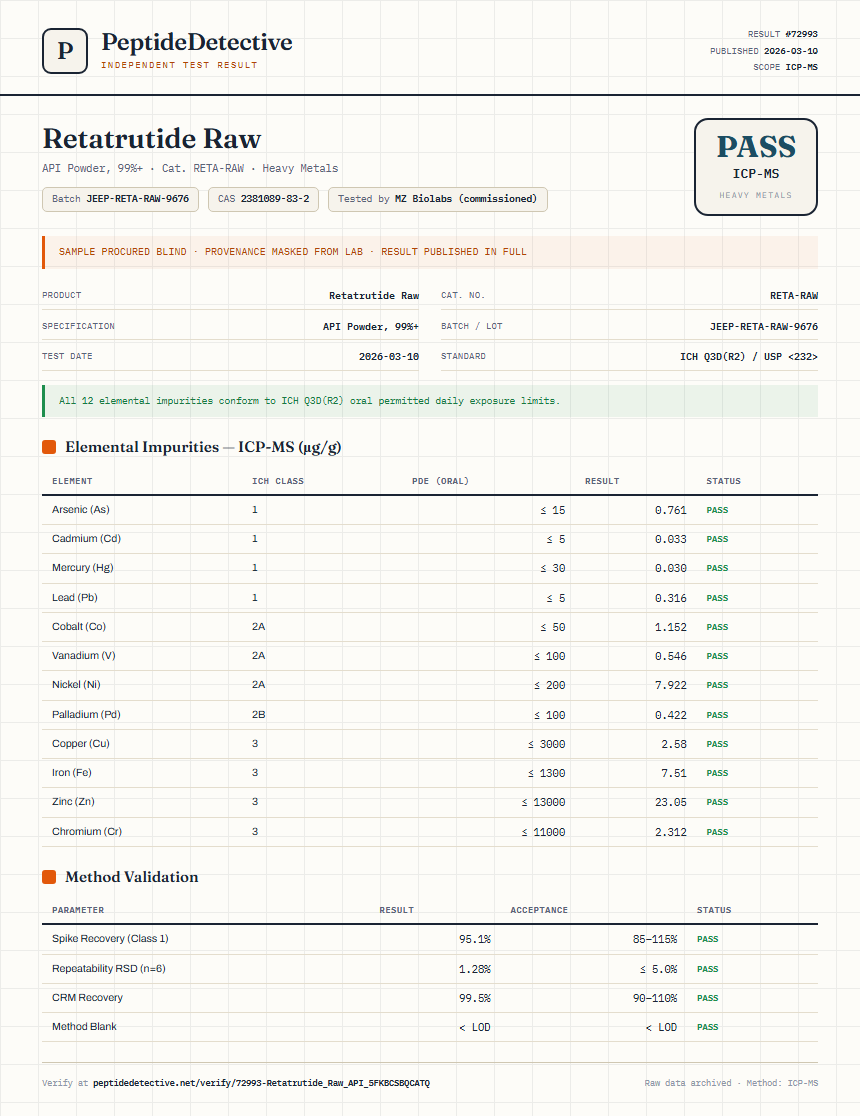Screen dimensions: 860x1116
Task: Click the Cobalt (Co) row label
Action: coord(79,627)
